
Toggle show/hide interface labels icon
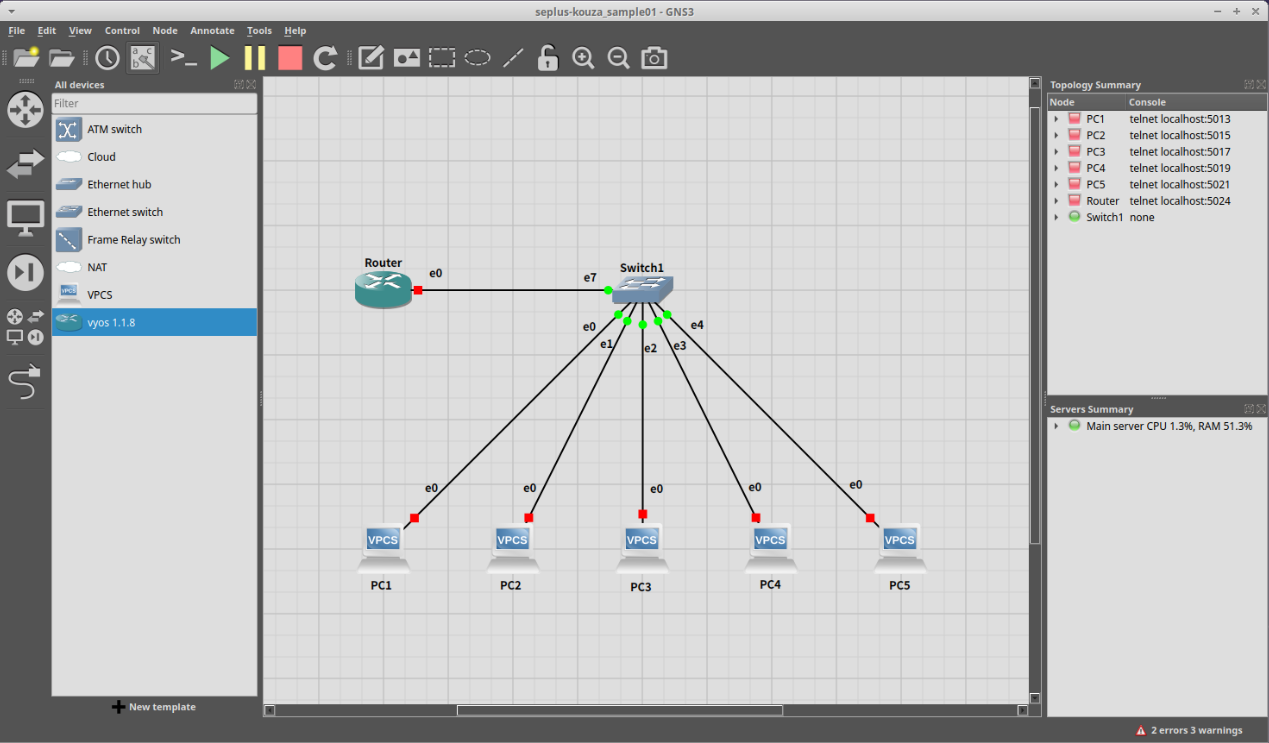(x=143, y=58)
